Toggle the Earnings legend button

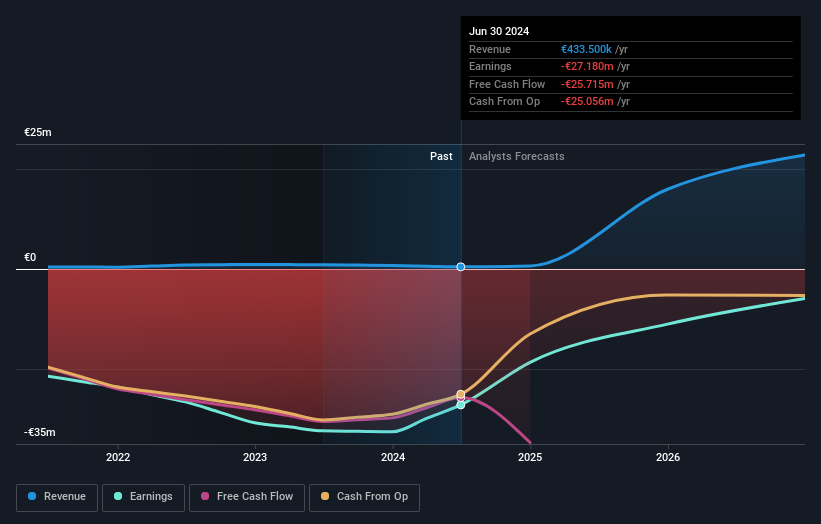point(143,497)
